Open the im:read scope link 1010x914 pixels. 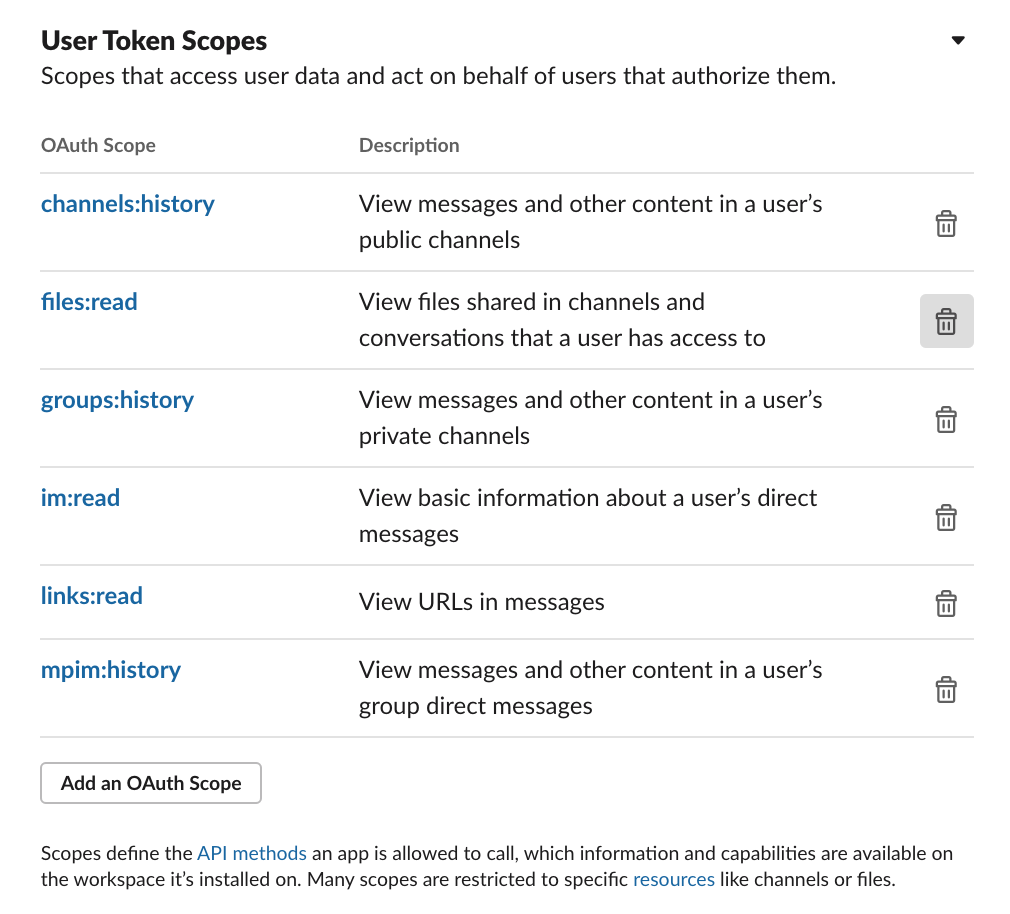coord(80,497)
